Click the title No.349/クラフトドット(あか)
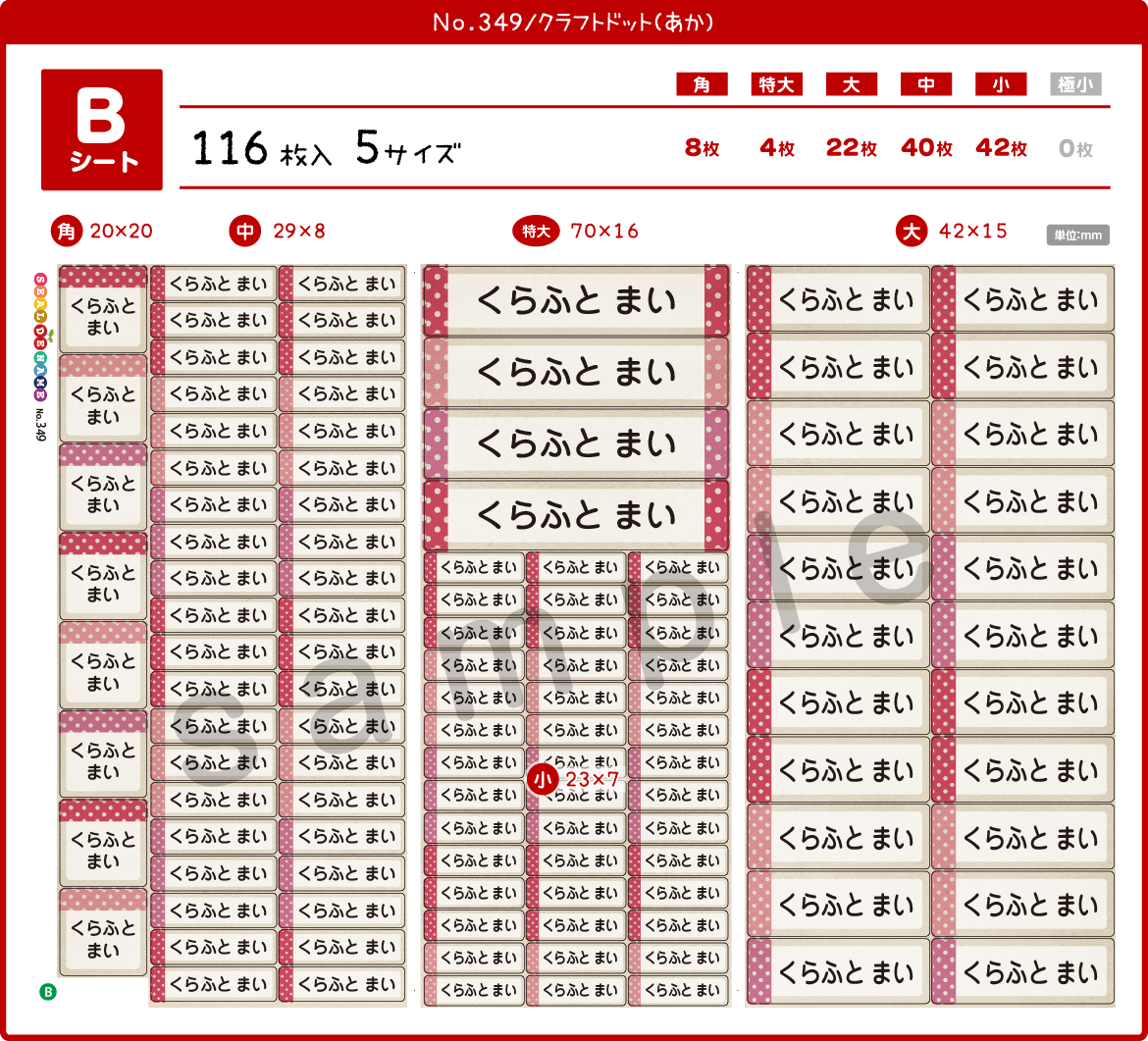This screenshot has width=1148, height=1041. point(573,23)
